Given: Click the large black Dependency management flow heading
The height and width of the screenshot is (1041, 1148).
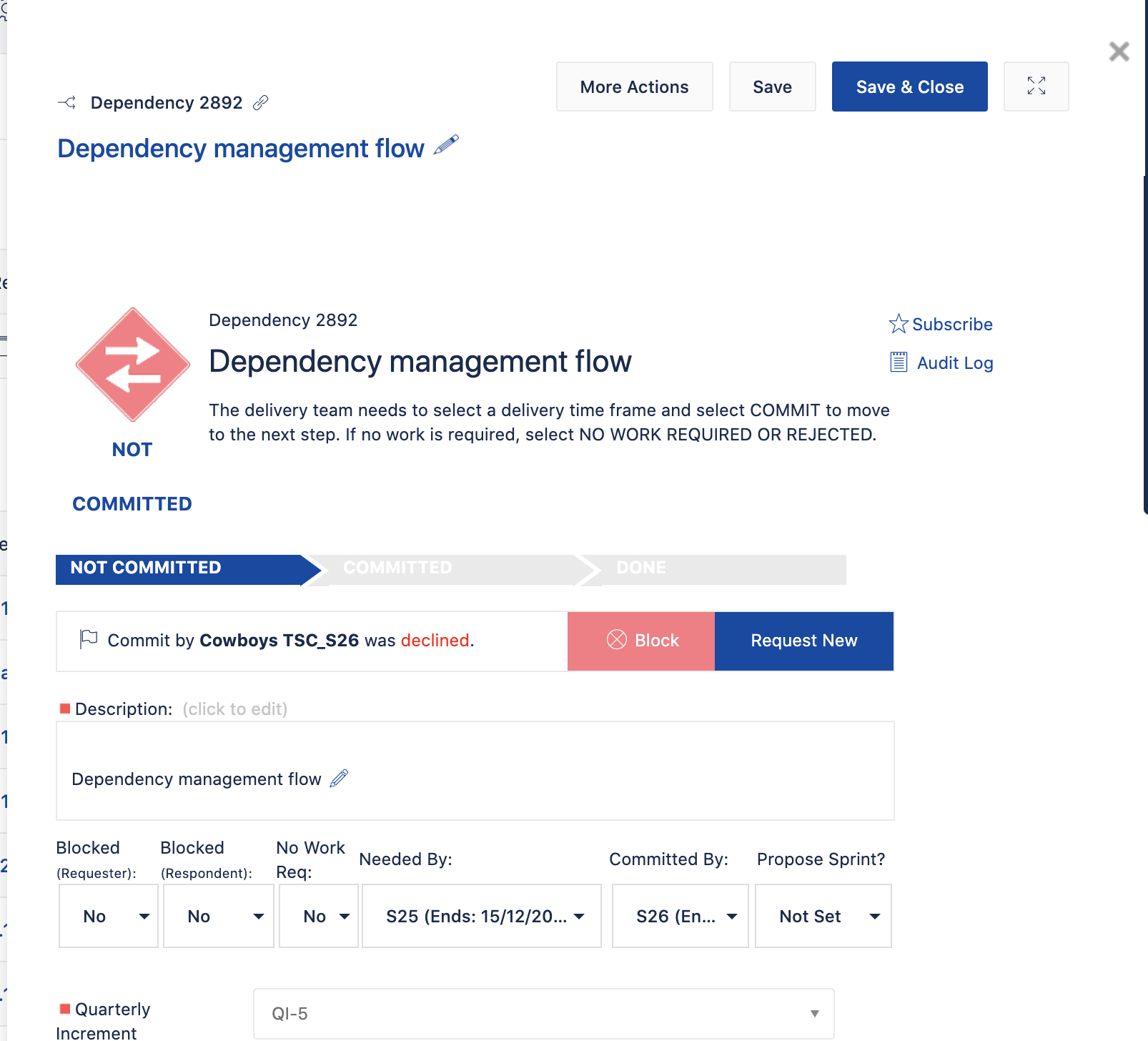Looking at the screenshot, I should pyautogui.click(x=420, y=362).
